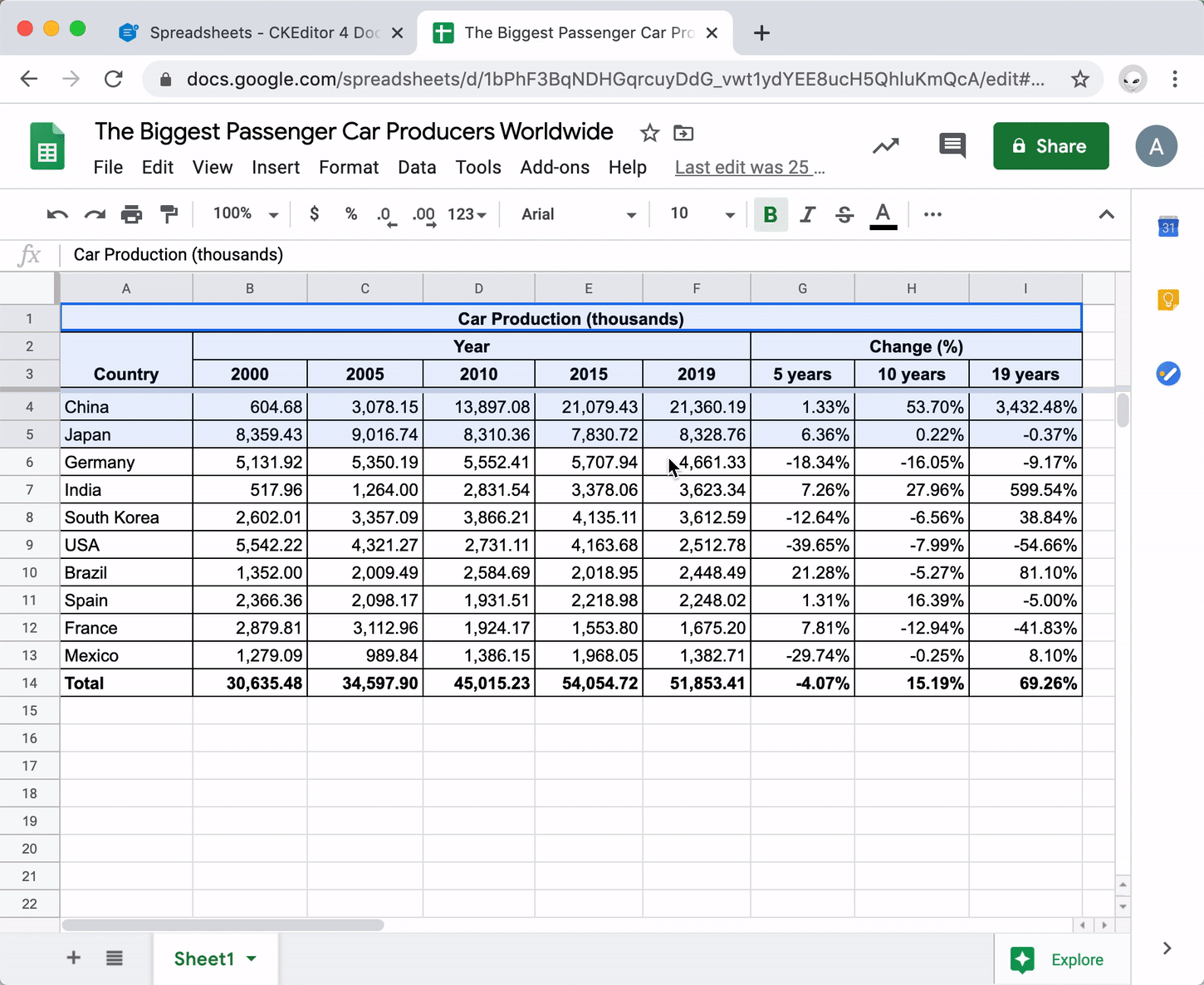
Task: Select column G header
Action: (802, 288)
